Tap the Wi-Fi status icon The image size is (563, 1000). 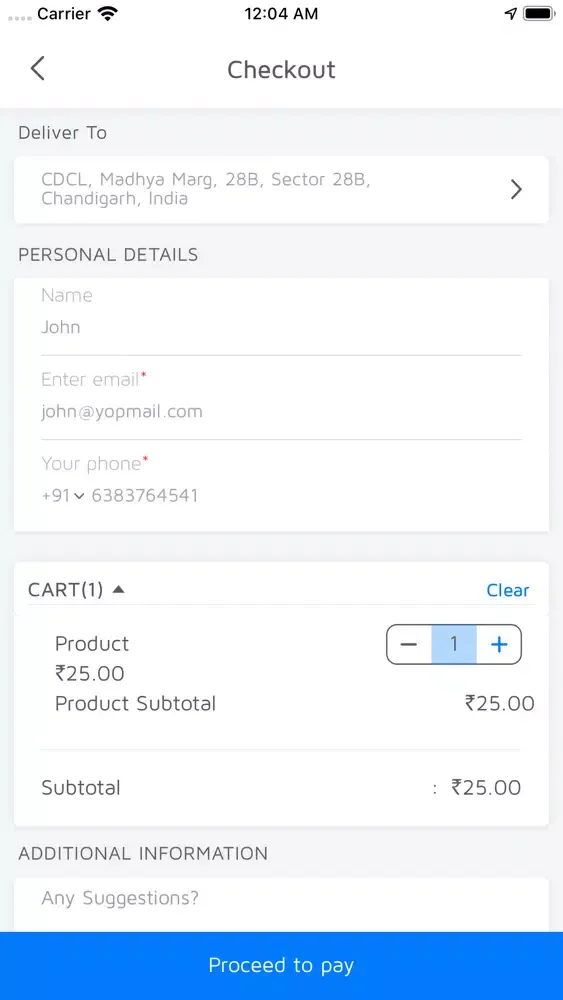point(107,14)
